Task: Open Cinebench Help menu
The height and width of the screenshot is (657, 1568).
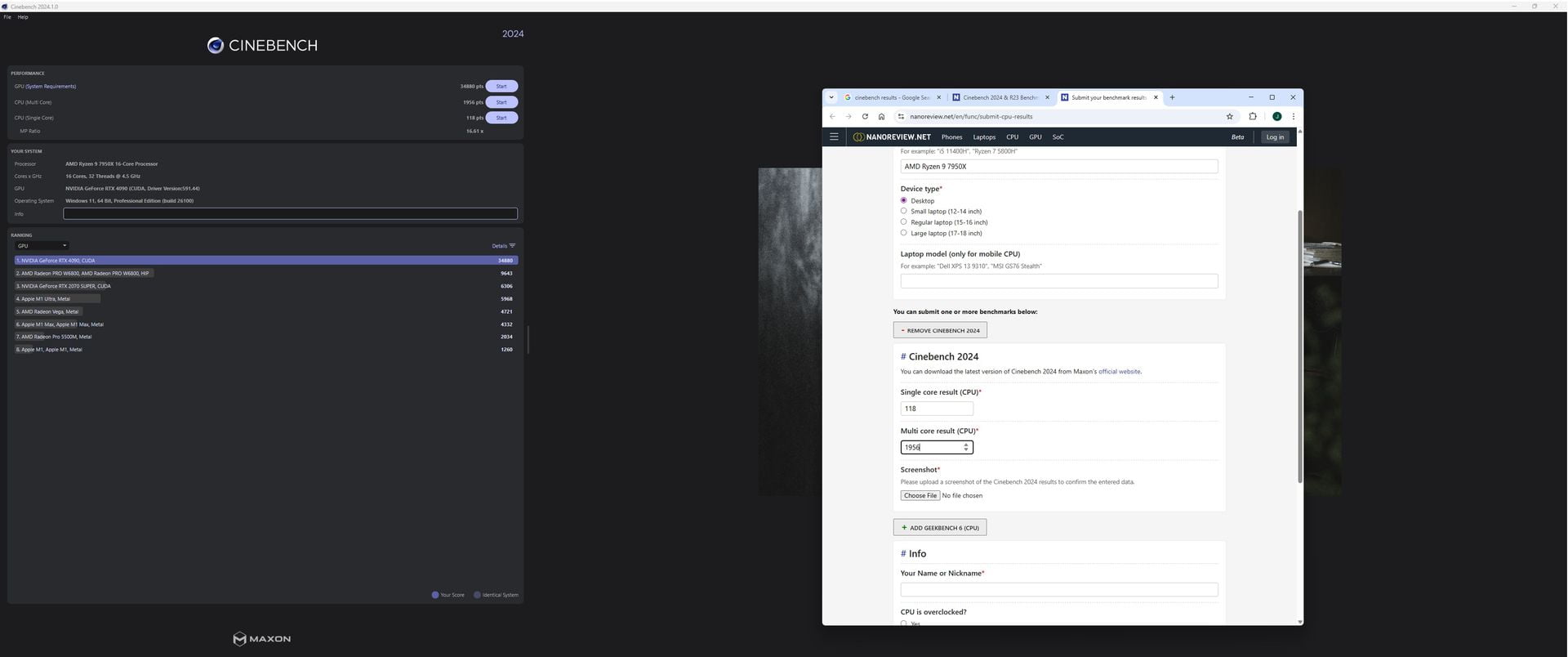Action: tap(23, 16)
